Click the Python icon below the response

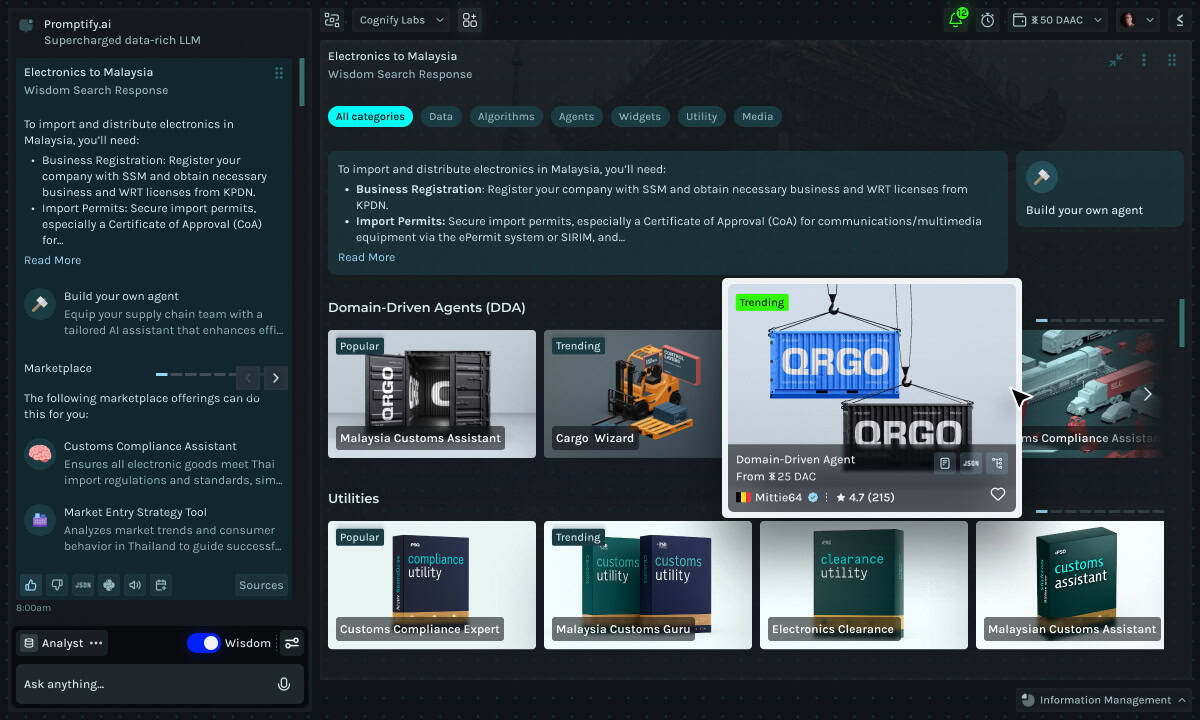click(108, 585)
